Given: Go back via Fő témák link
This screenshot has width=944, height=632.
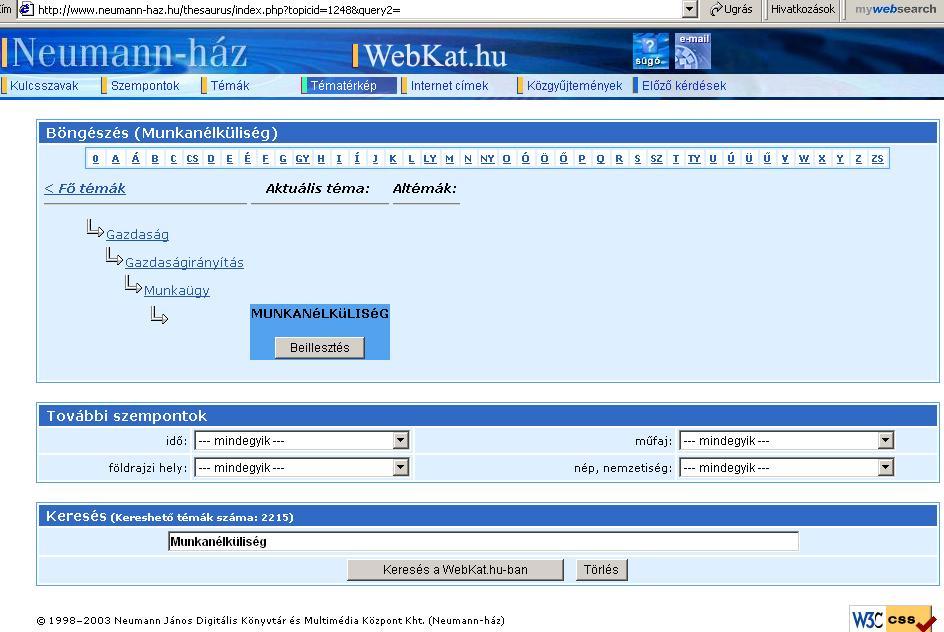Looking at the screenshot, I should point(85,188).
